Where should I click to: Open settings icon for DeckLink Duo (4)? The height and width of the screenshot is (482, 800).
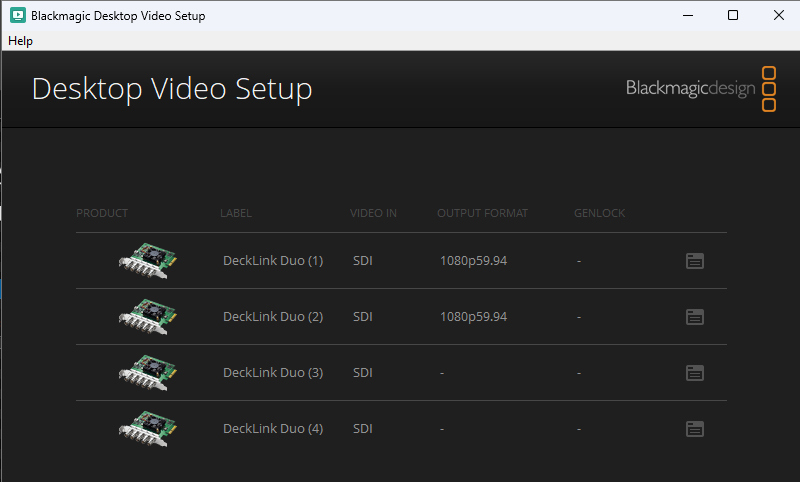point(694,429)
